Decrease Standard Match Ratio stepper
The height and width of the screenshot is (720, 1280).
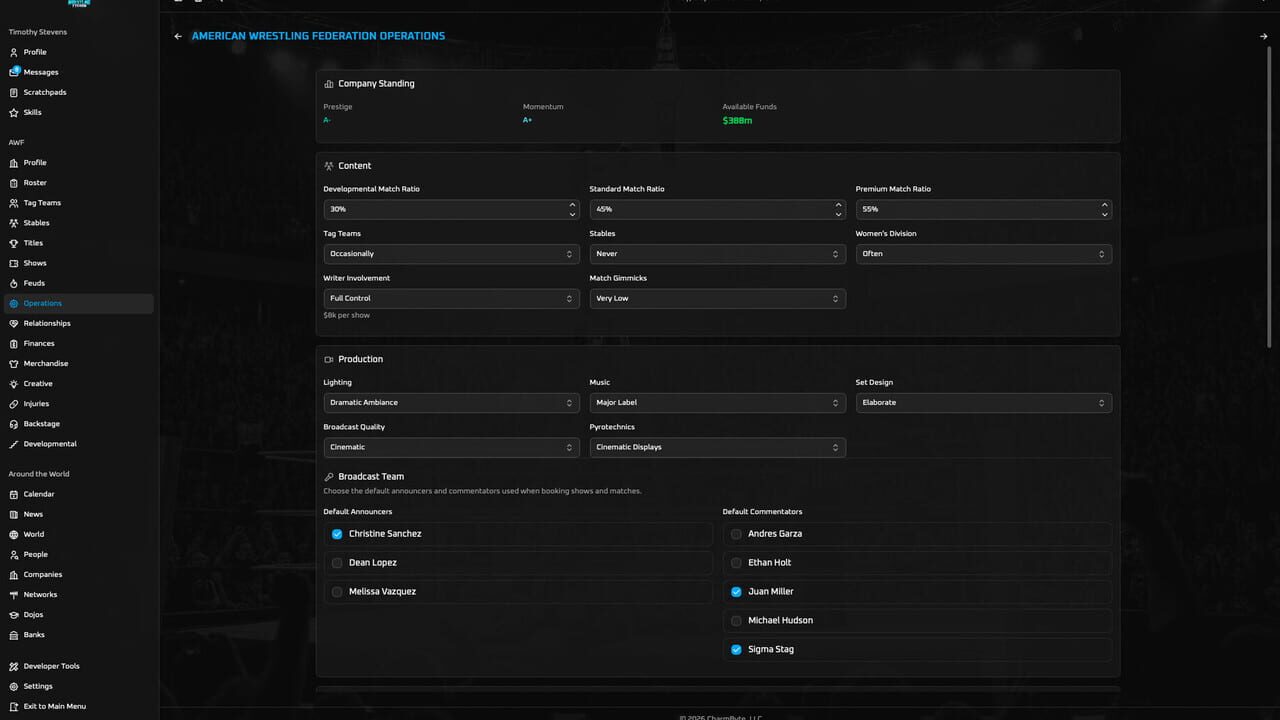pos(838,214)
